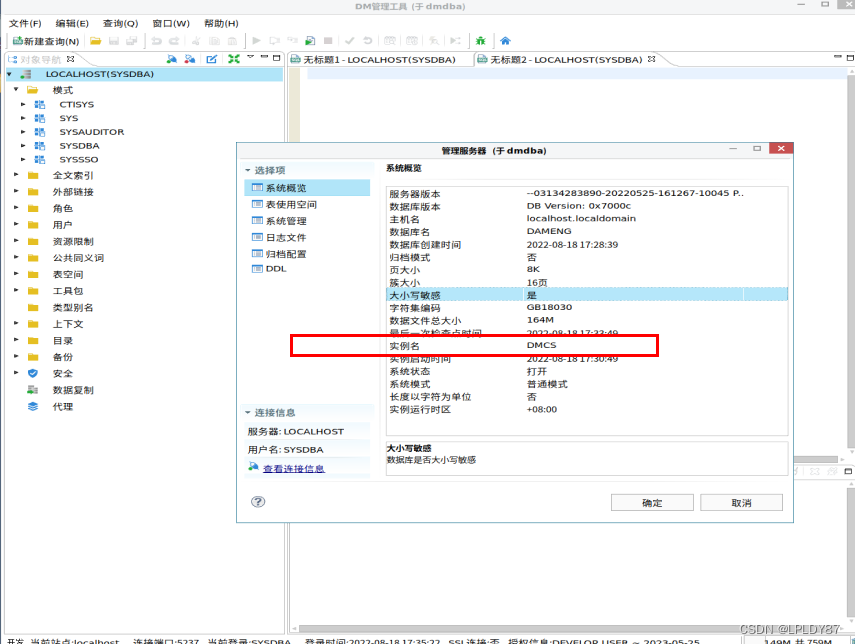Click the rollback toolbar icon
The width and height of the screenshot is (855, 644).
tap(368, 41)
